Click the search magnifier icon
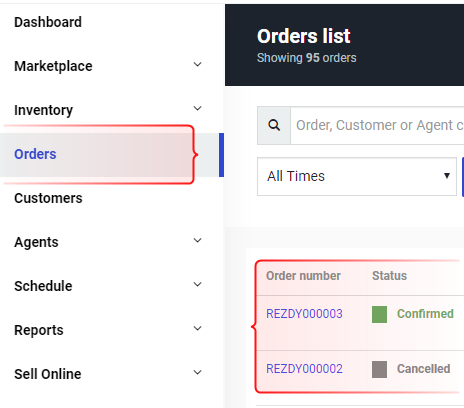This screenshot has height=408, width=464. click(x=274, y=125)
